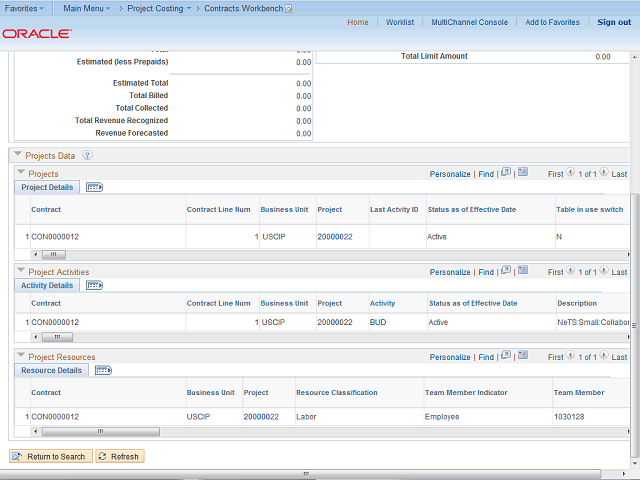Click View All icon in Project Resources grid
The height and width of the screenshot is (480, 640).
(x=506, y=356)
